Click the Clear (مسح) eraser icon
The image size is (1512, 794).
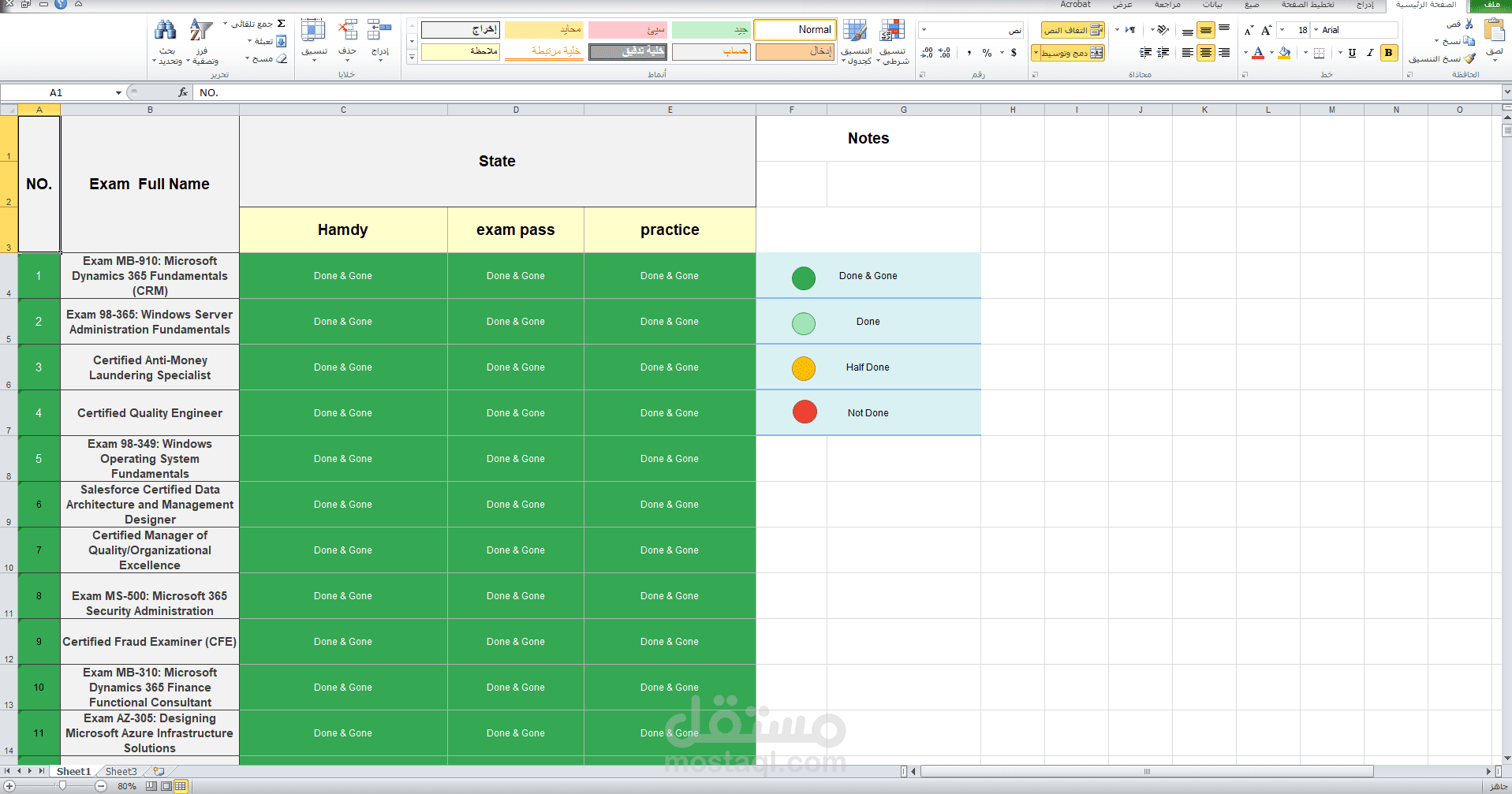pyautogui.click(x=281, y=58)
